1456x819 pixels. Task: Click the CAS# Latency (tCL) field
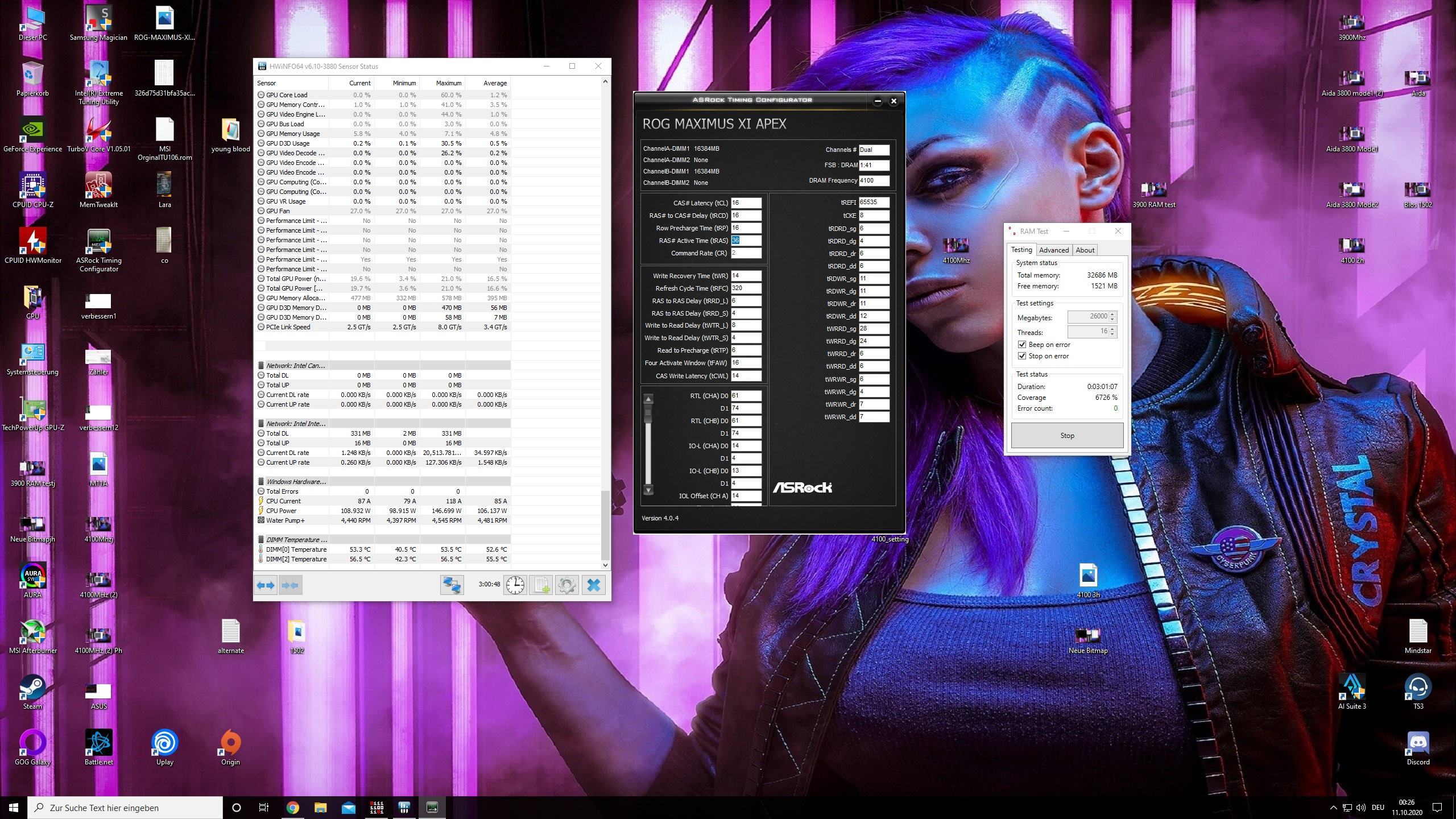click(x=746, y=203)
